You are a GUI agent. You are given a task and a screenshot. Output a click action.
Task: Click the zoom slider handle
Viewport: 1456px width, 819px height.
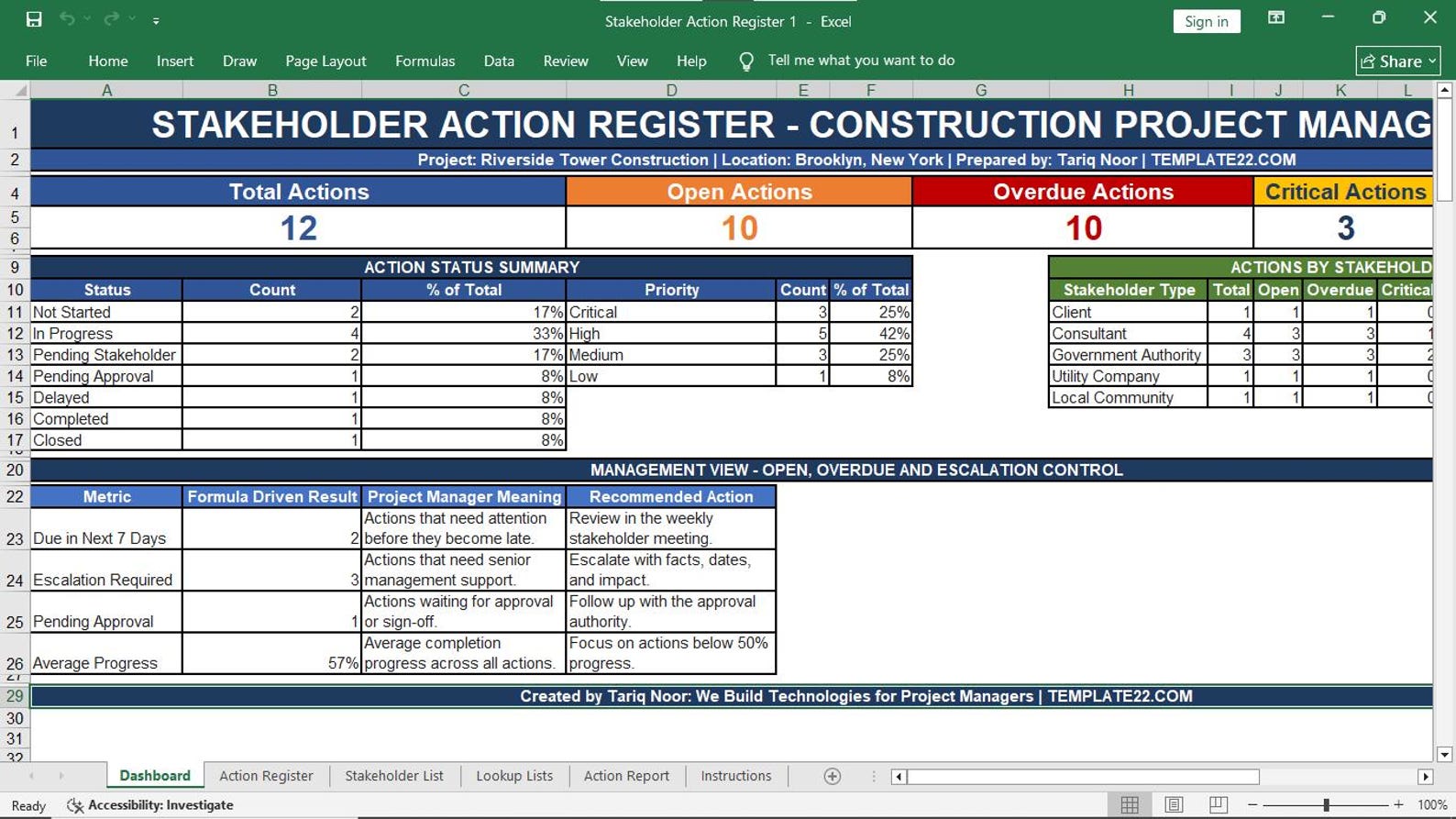1326,805
